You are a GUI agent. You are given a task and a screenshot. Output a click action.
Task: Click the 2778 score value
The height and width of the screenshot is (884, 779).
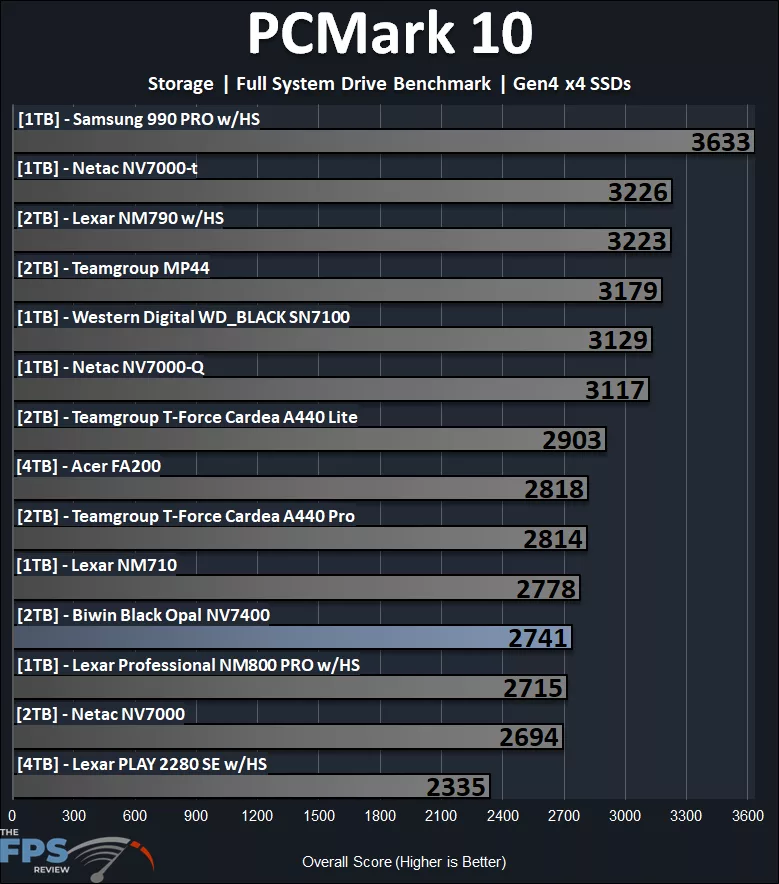[546, 589]
